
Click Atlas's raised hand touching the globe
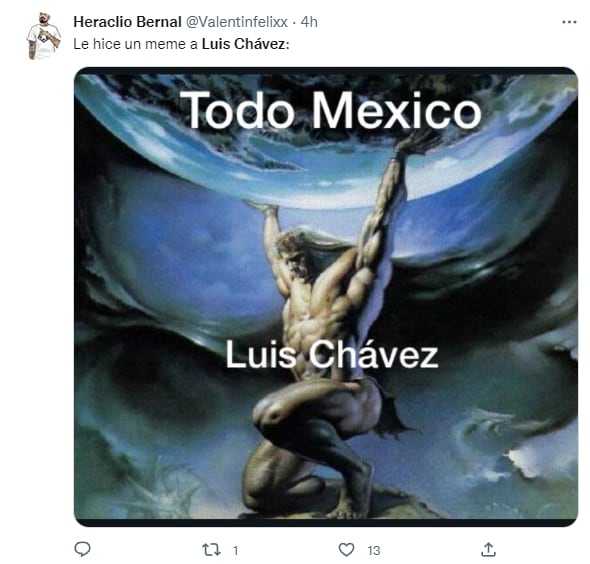412,143
